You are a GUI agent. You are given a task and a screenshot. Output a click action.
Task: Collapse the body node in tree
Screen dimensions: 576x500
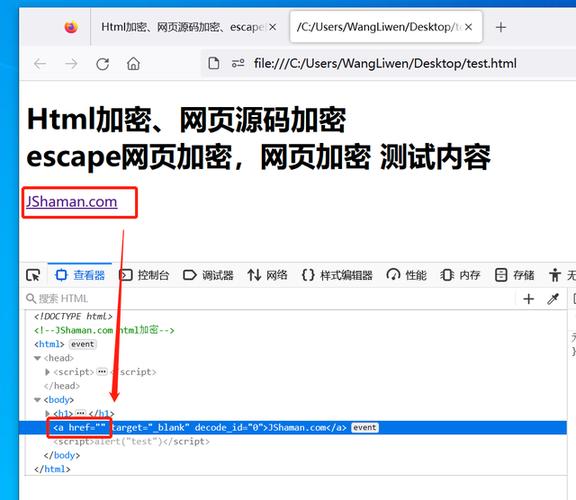pyautogui.click(x=37, y=400)
